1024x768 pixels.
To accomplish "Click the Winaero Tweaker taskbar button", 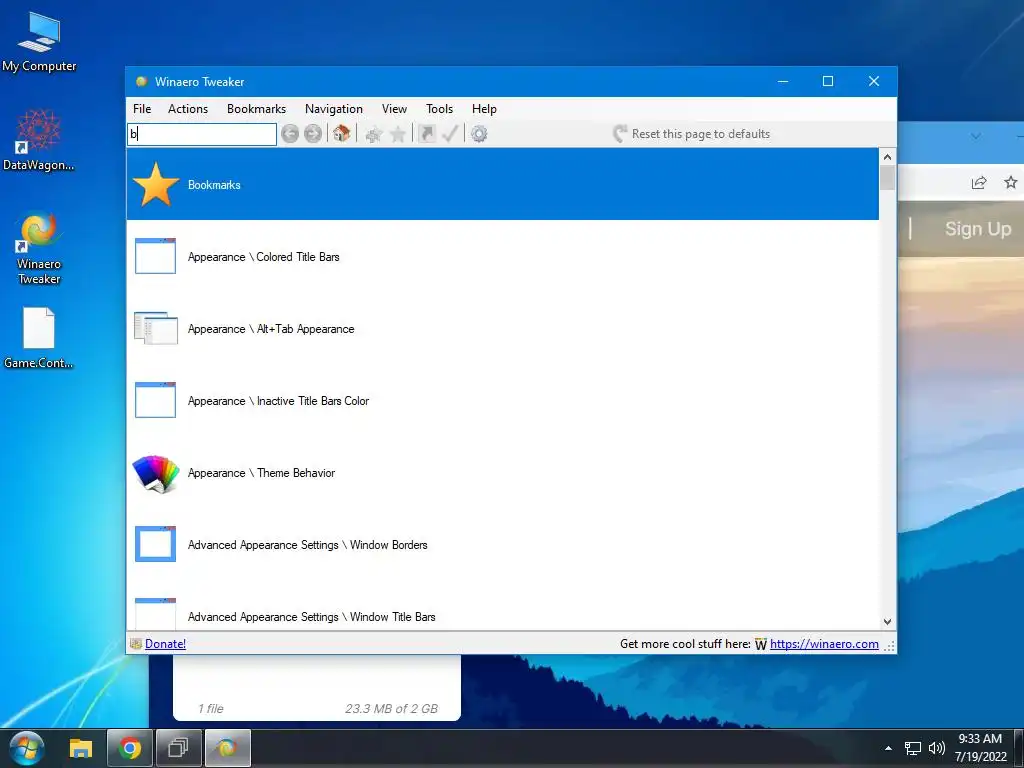I will coord(227,748).
